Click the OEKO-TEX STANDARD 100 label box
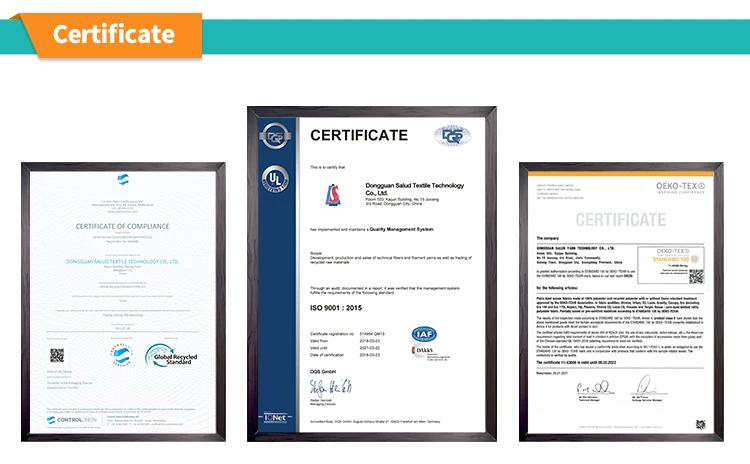Screen dimensions: 750x464 coord(671,265)
